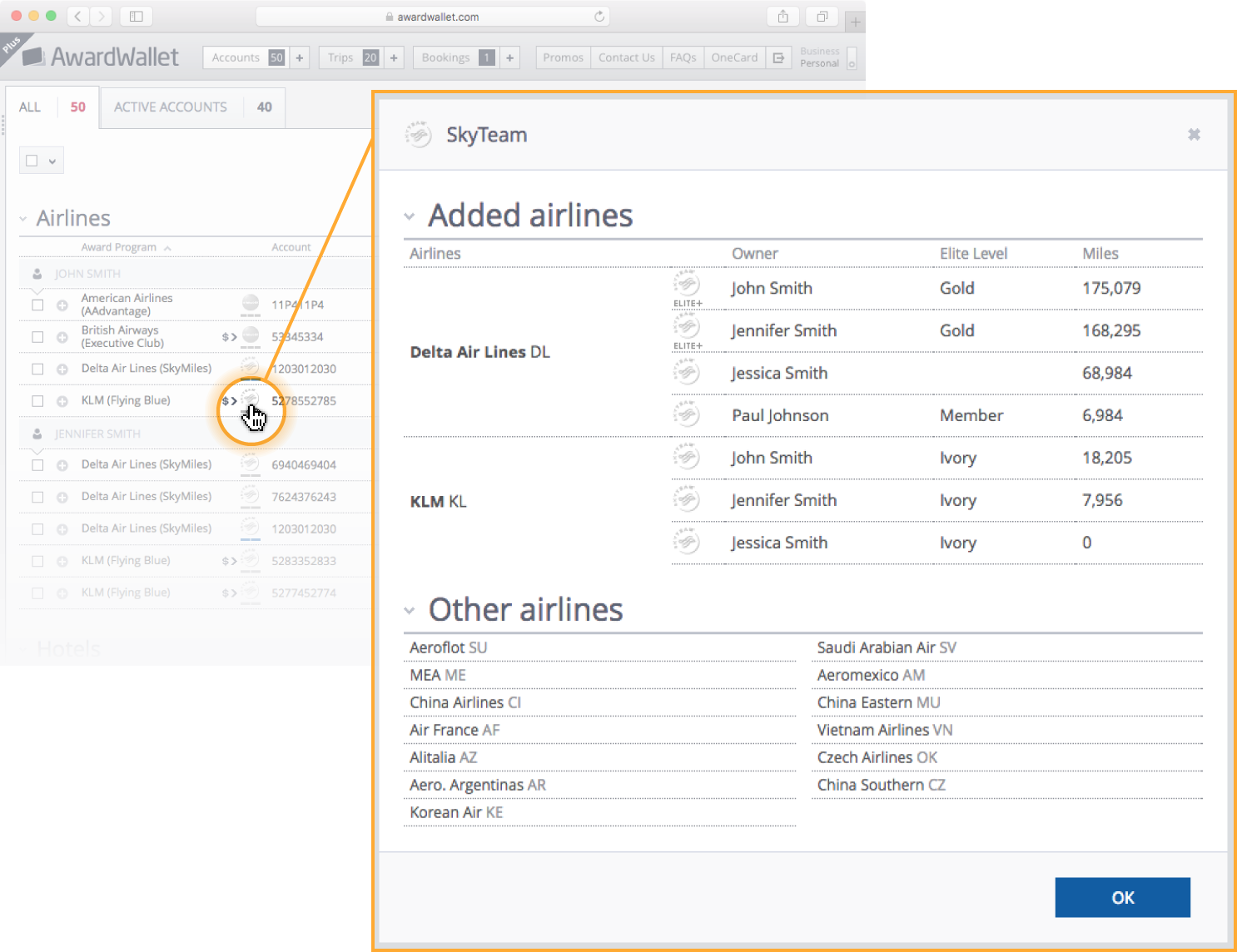Add a new account with plus button
This screenshot has width=1237, height=952.
coord(300,57)
